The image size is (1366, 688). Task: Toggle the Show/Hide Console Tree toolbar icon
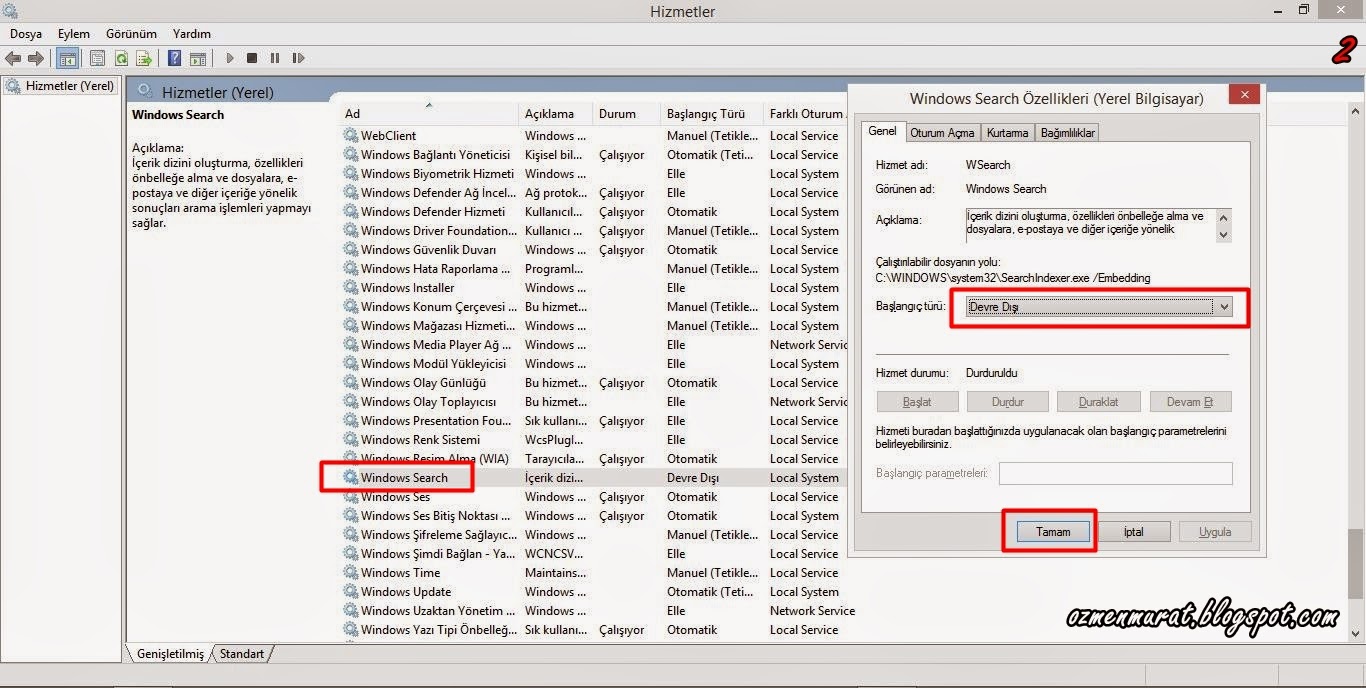(x=68, y=58)
